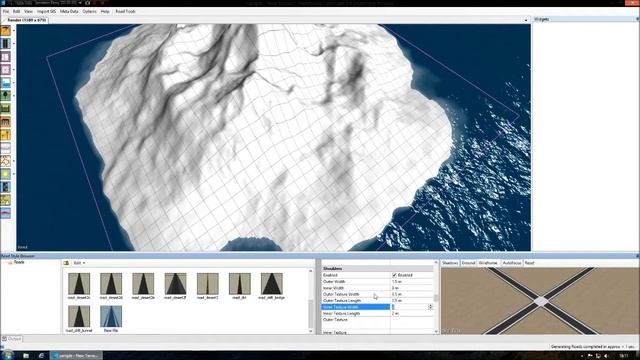640x360 pixels.
Task: Click the folder icon in Road Style Browser toolbar
Action: pos(66,263)
